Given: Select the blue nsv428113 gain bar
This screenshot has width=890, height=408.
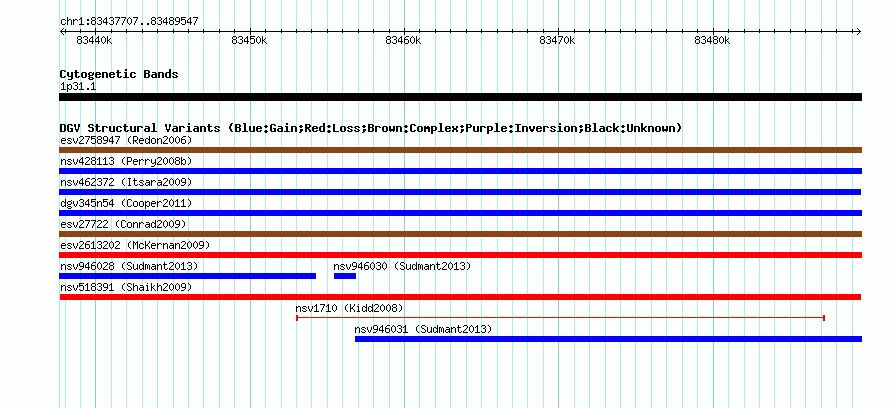Looking at the screenshot, I should pyautogui.click(x=460, y=171).
